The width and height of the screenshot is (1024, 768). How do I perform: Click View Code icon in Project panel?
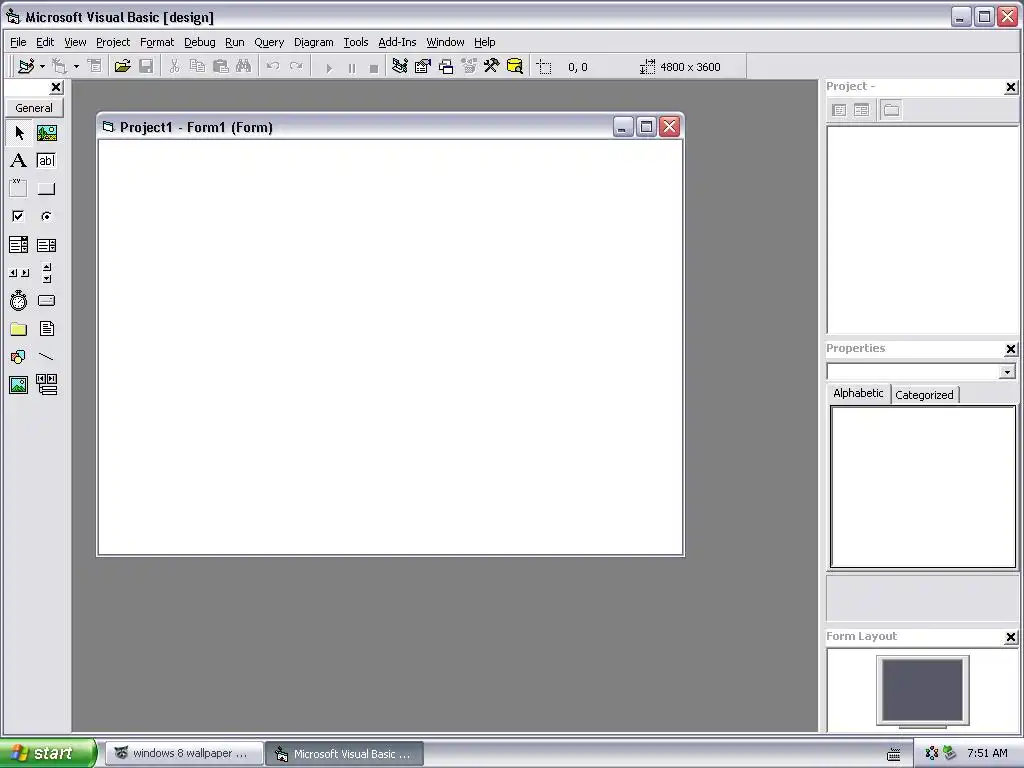tap(839, 110)
